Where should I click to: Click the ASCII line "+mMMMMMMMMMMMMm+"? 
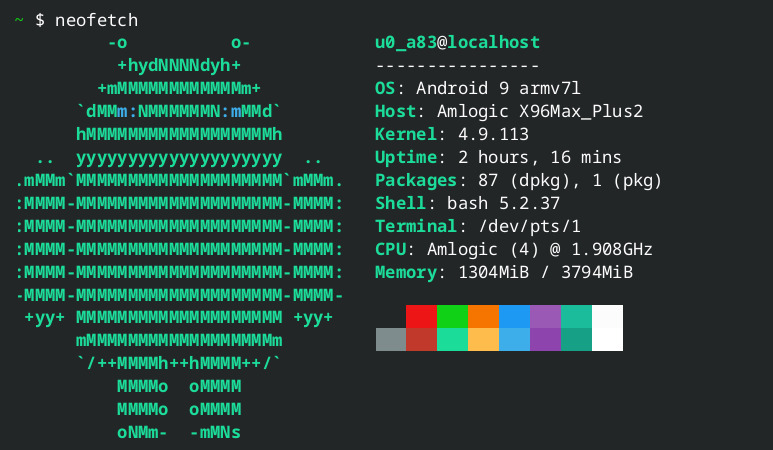point(179,89)
